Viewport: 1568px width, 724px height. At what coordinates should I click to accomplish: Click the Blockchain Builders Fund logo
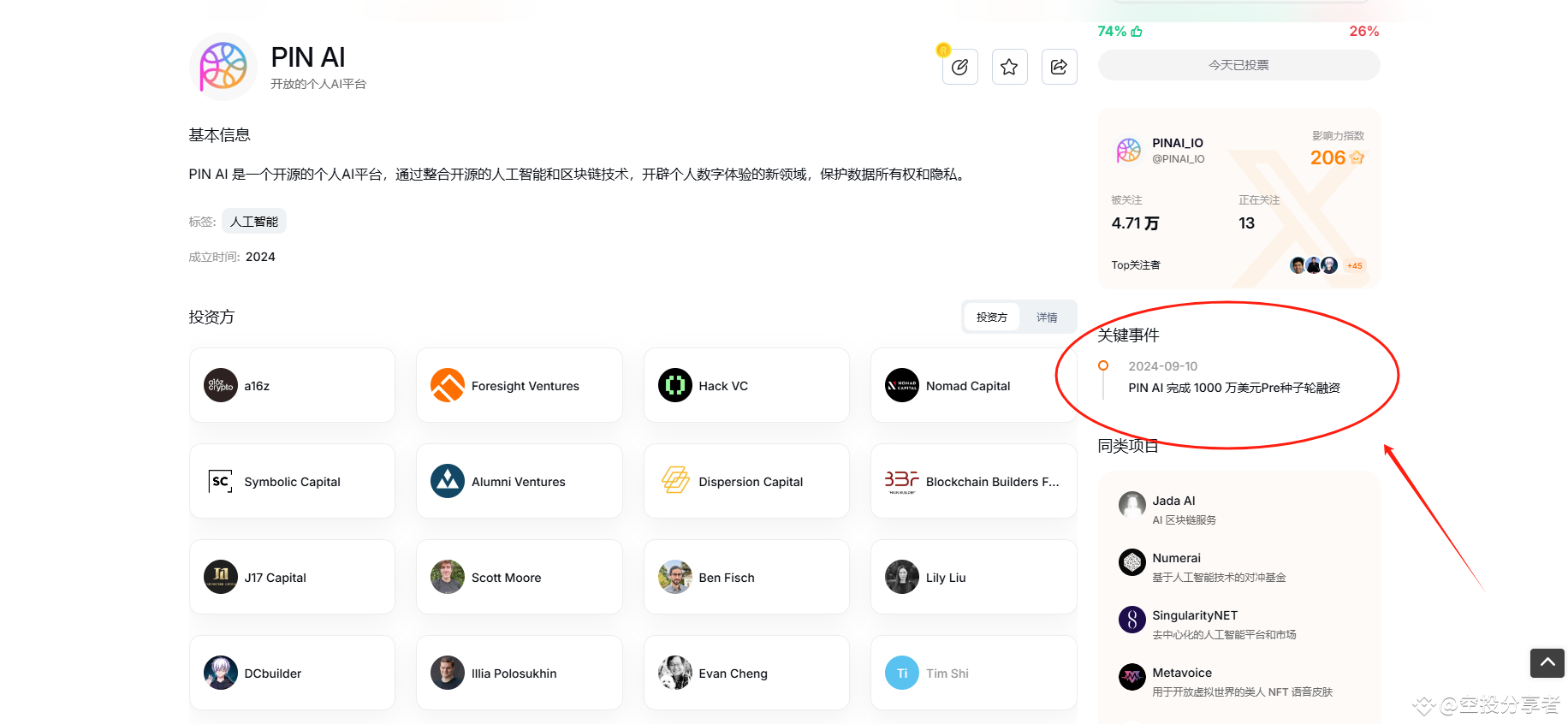(x=902, y=481)
